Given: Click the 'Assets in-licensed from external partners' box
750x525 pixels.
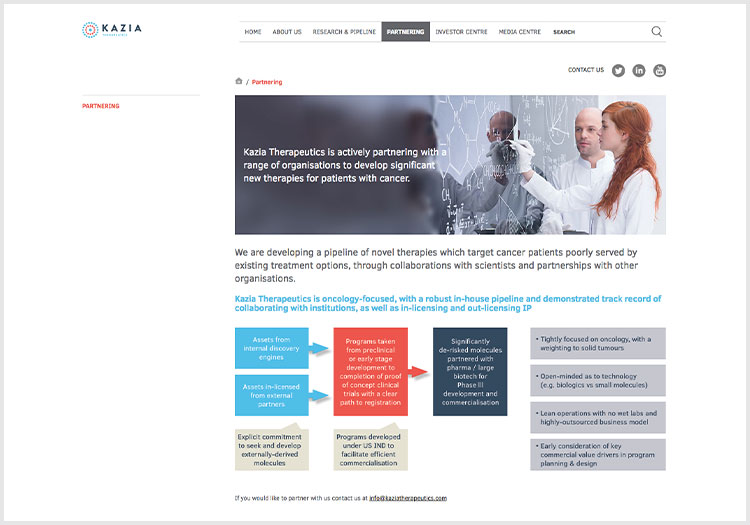Looking at the screenshot, I should (x=272, y=395).
